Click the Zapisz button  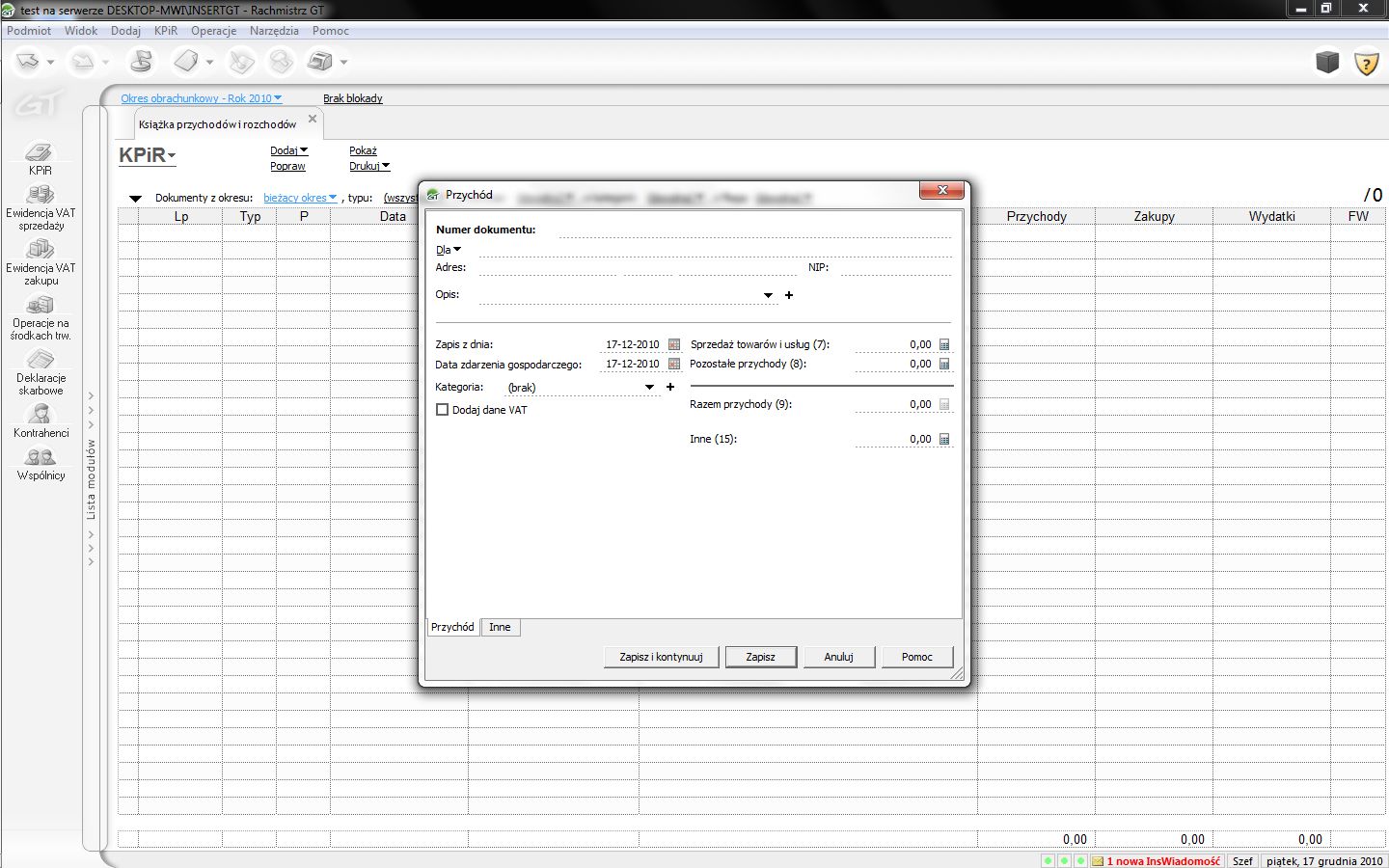(761, 657)
